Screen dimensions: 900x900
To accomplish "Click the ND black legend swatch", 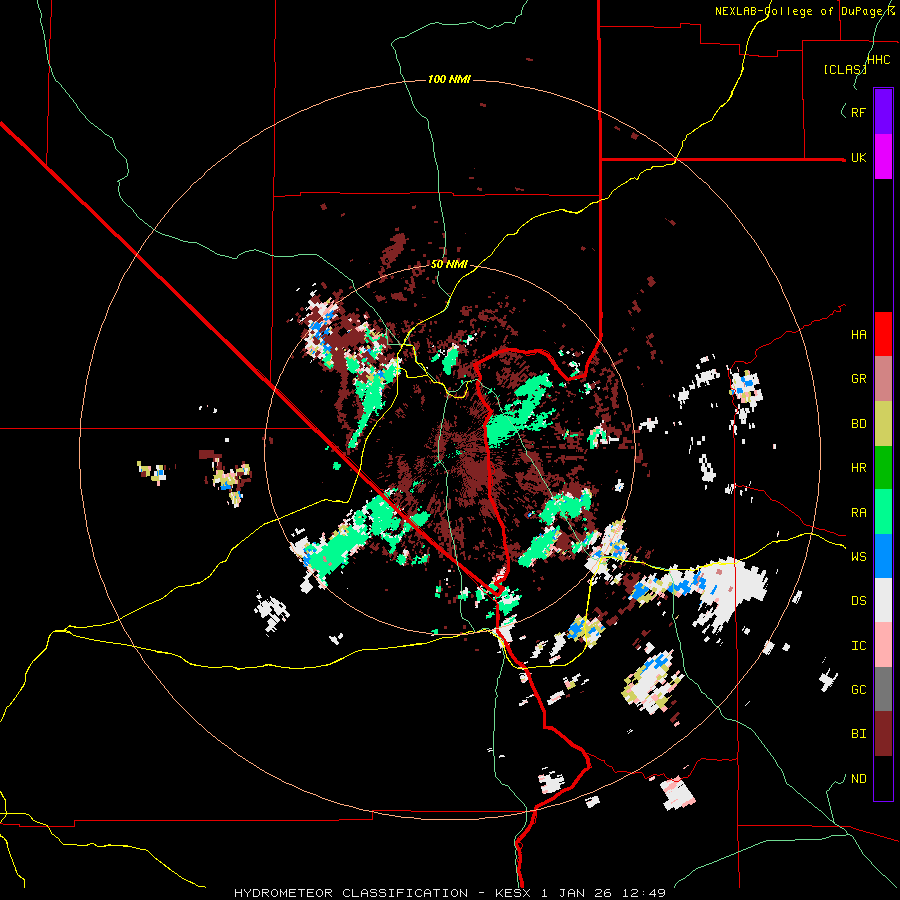I will point(883,778).
